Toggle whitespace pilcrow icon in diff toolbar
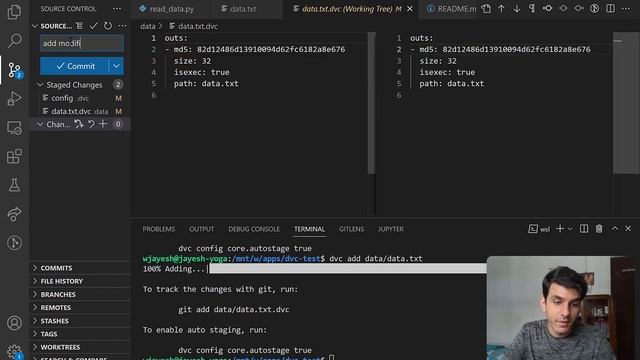The height and width of the screenshot is (360, 640). [x=532, y=9]
